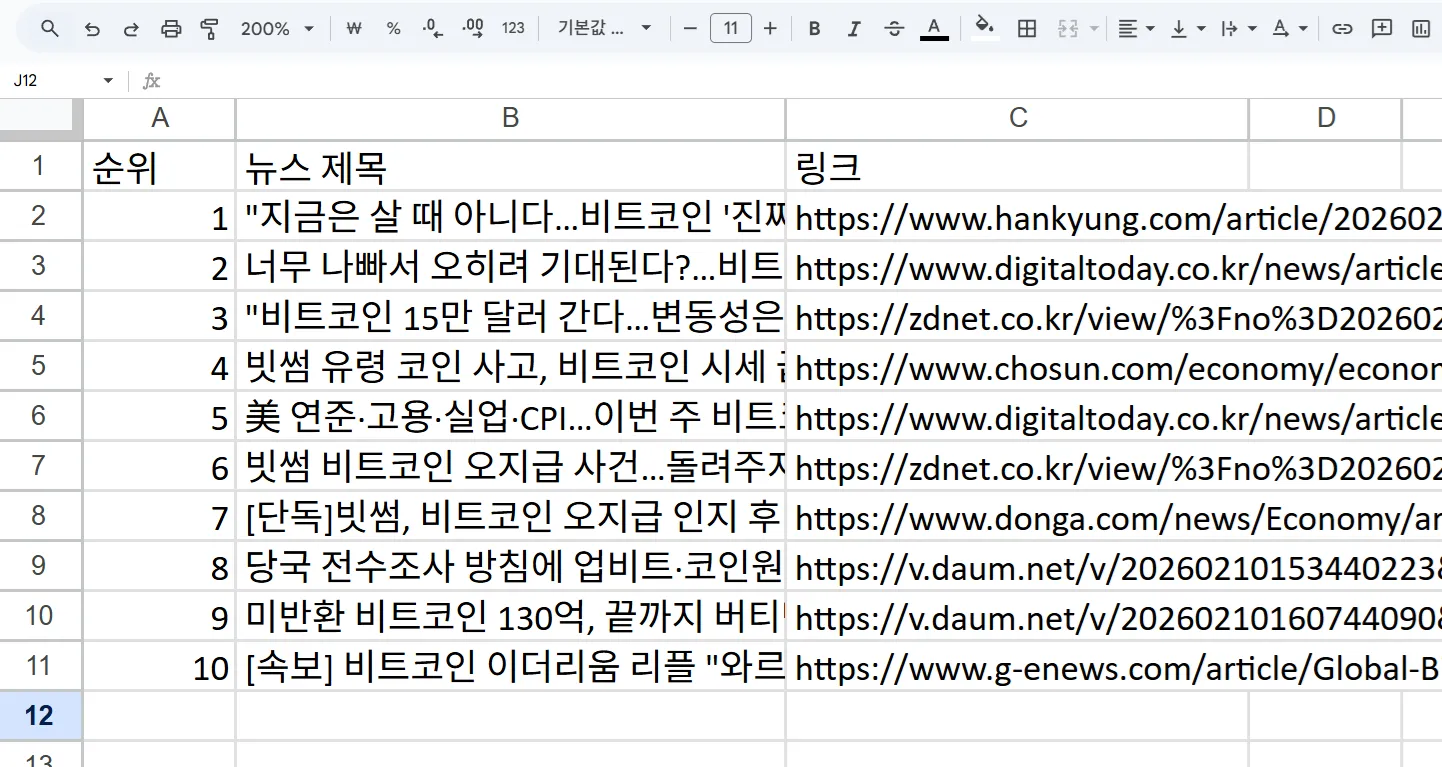Click the merge cells icon

point(1068,29)
